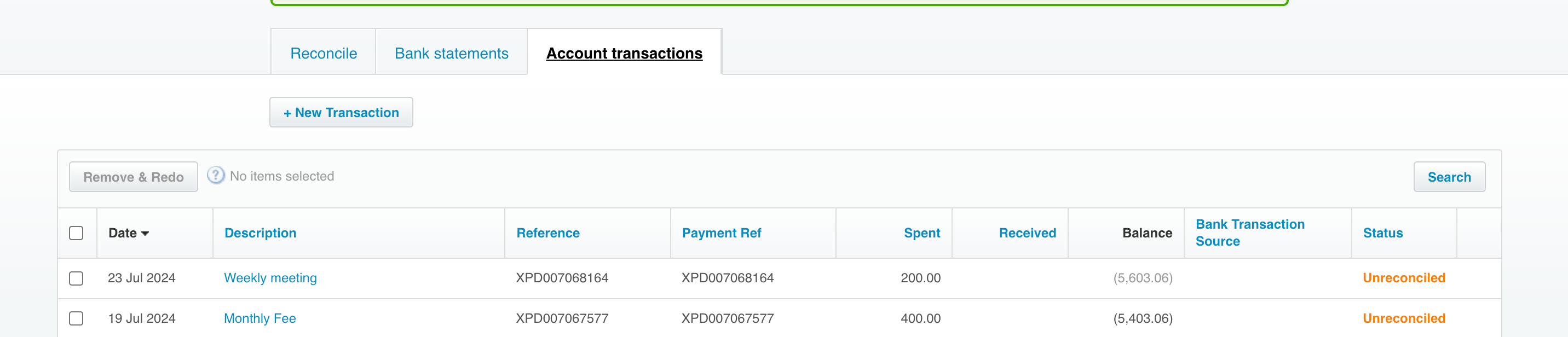Open the Weekly meeting transaction link
The image size is (1568, 337).
pyautogui.click(x=270, y=278)
